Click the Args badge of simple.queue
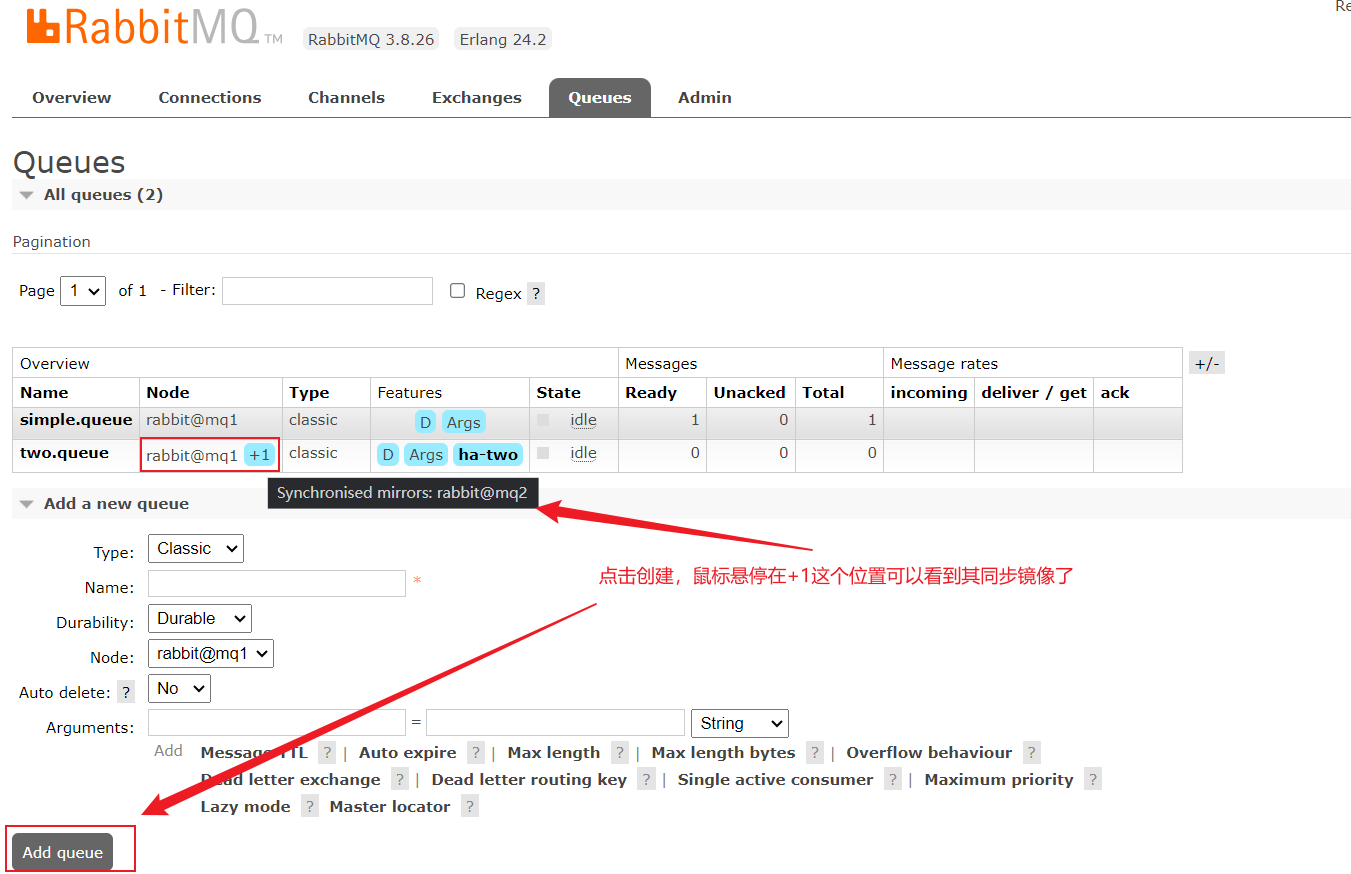 [x=463, y=422]
